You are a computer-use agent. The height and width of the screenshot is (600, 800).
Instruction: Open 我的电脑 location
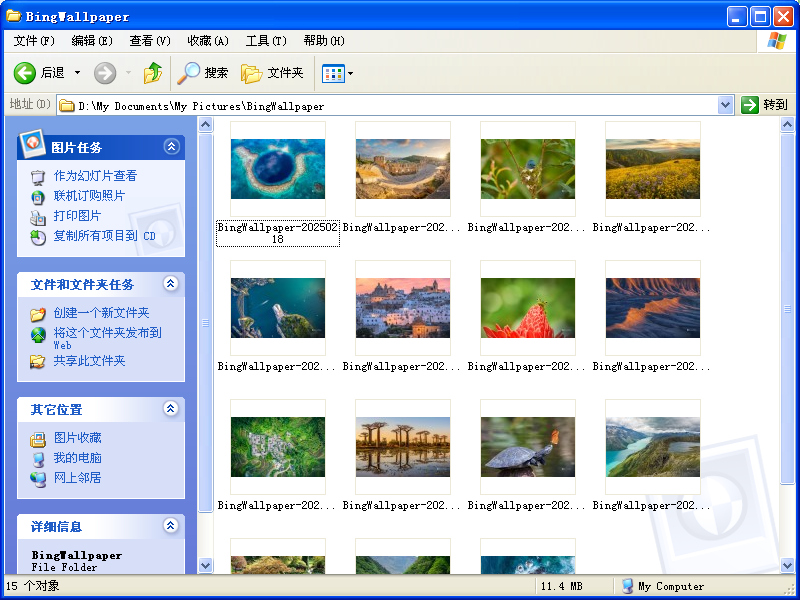(78, 458)
